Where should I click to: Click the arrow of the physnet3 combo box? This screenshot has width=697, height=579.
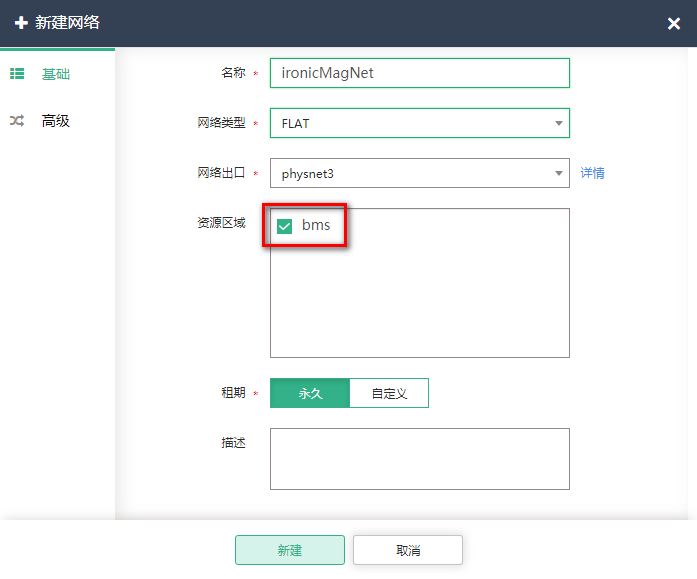click(x=559, y=173)
